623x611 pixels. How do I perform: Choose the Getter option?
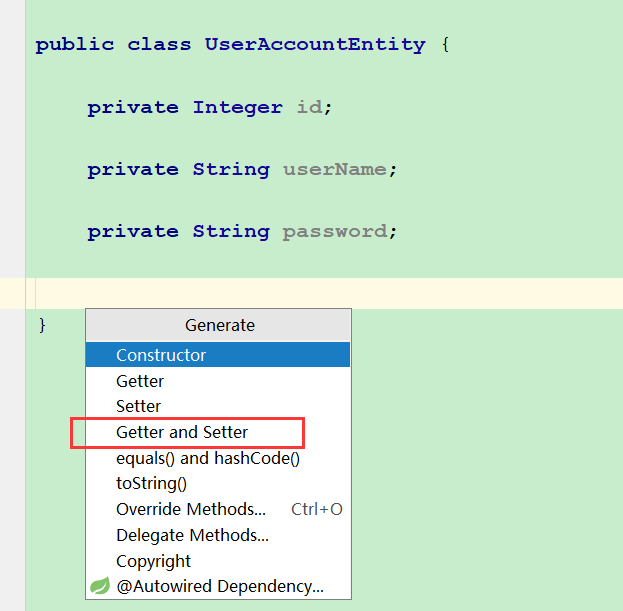point(218,381)
